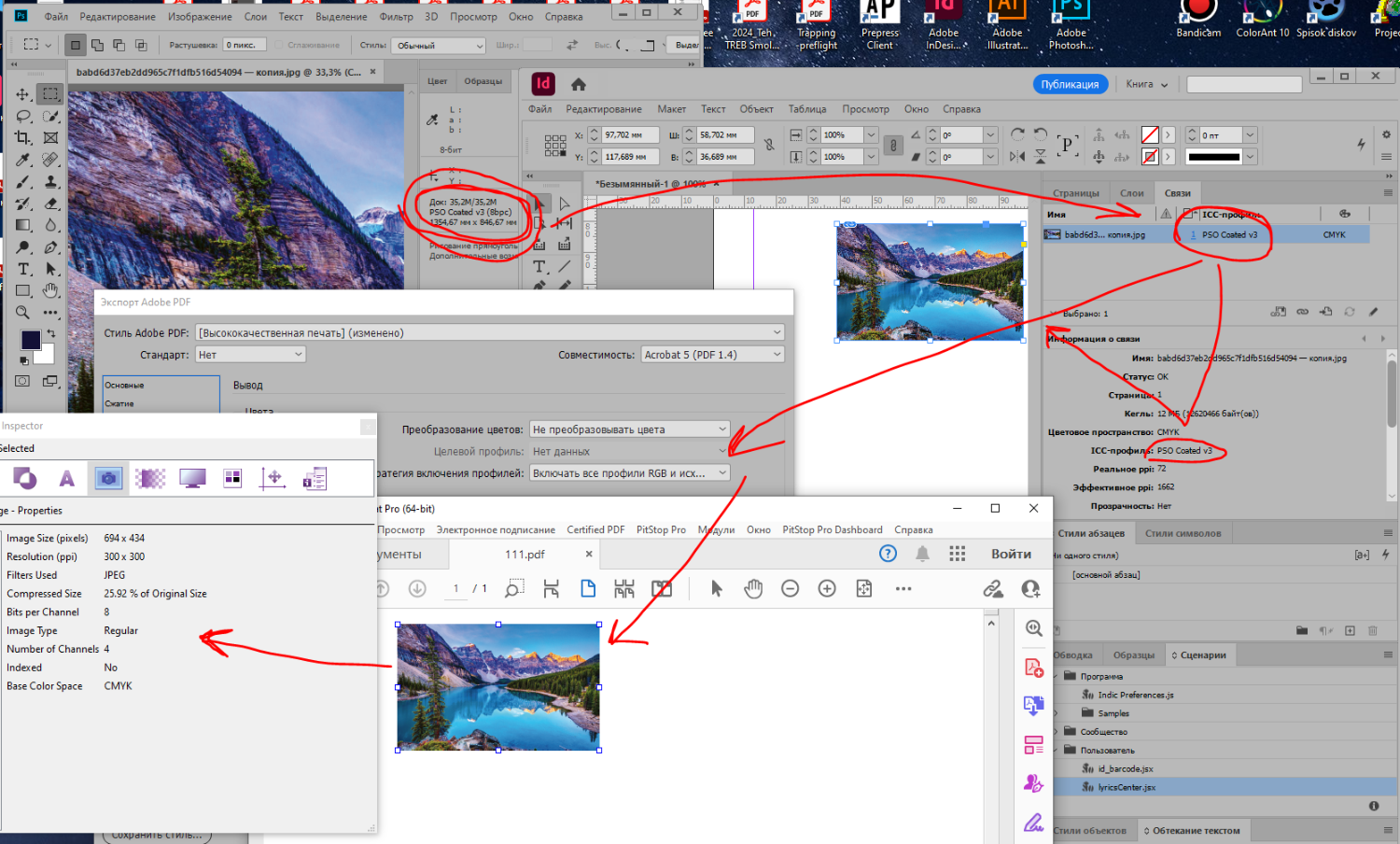Click Войти in Acrobat
The height and width of the screenshot is (844, 1400).
click(1011, 555)
